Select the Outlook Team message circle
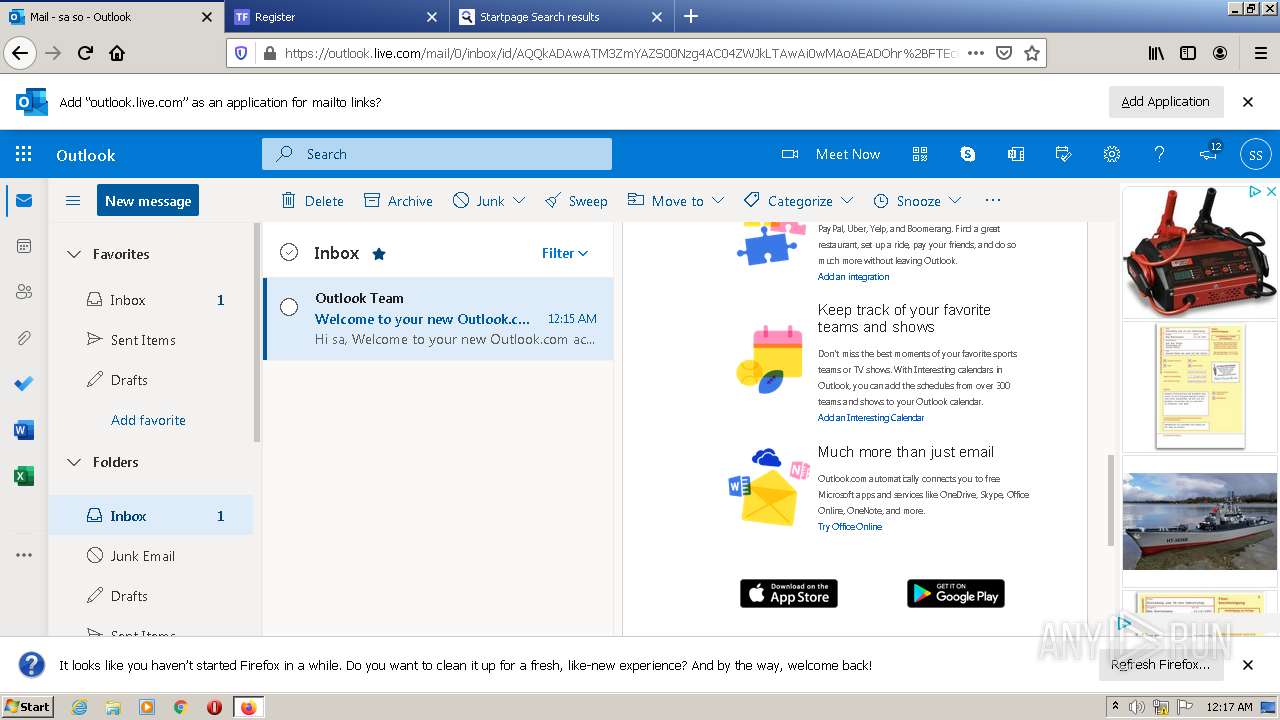 tap(289, 307)
